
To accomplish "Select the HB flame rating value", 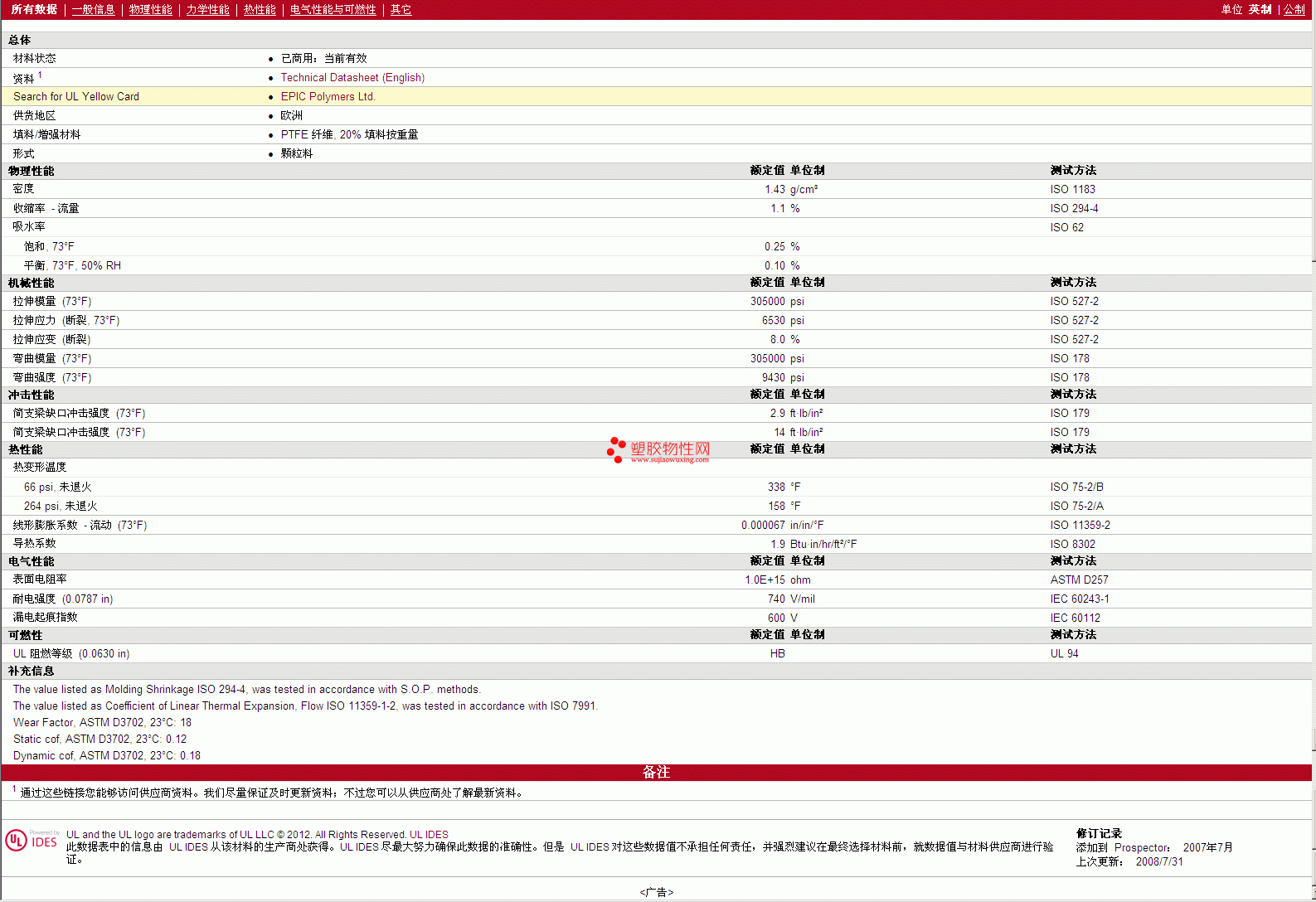I will pos(777,654).
